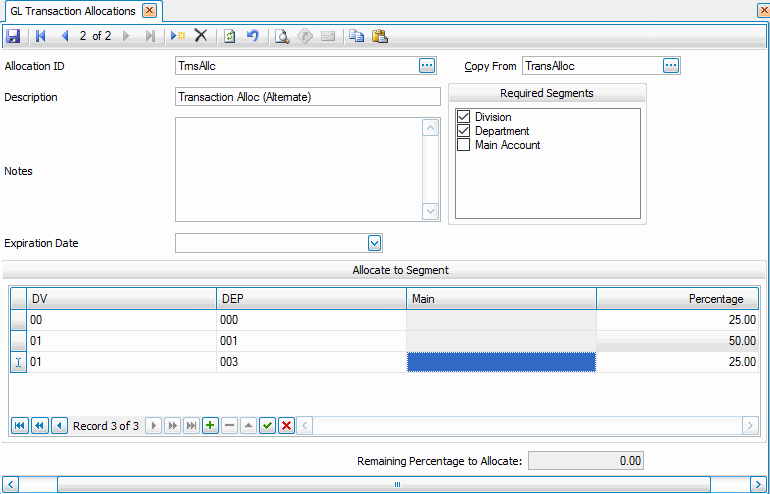Click the paste clipboard toolbar icon
770x494 pixels.
(380, 36)
